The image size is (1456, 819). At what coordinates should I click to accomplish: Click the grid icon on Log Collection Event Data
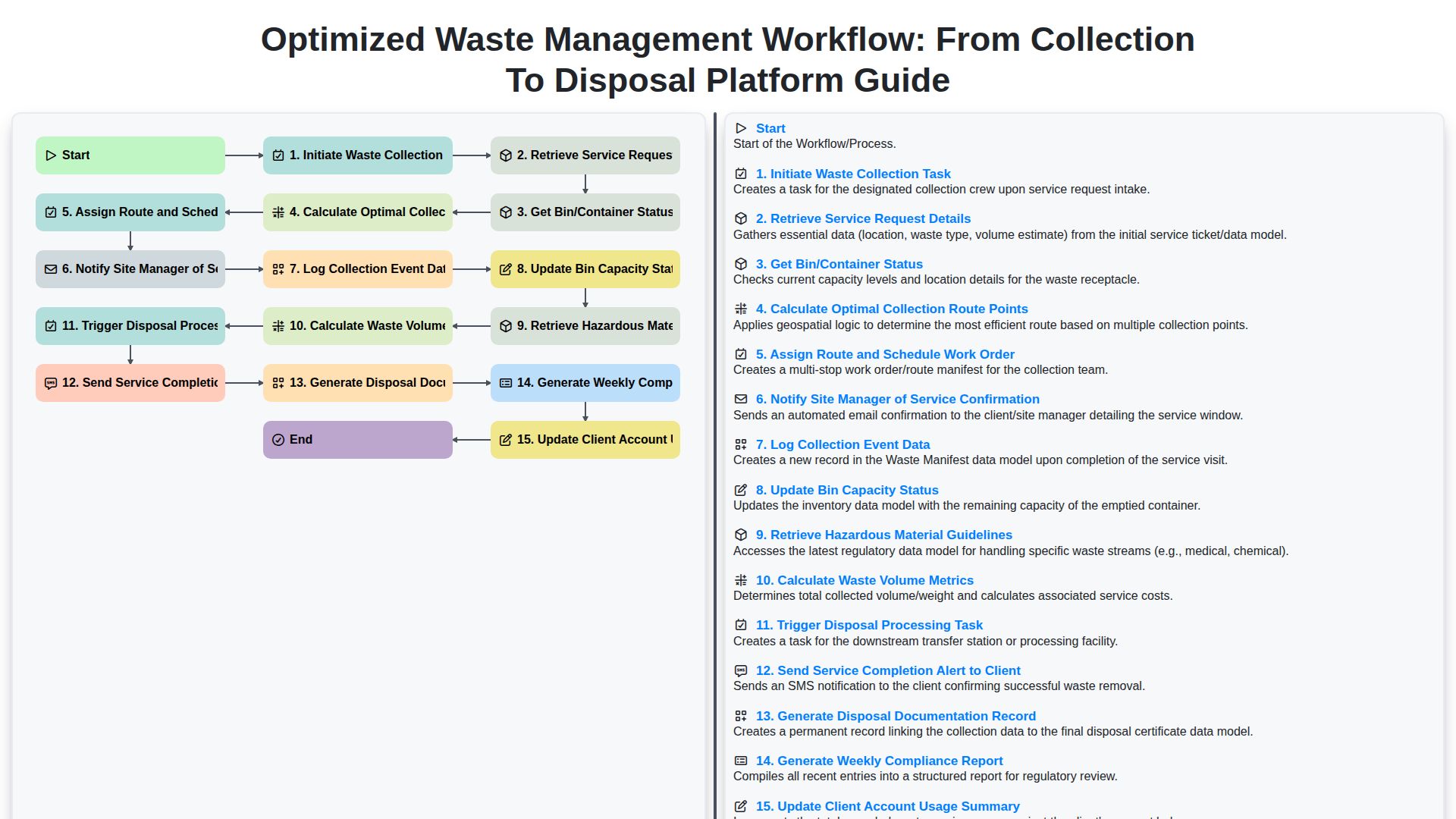point(278,268)
